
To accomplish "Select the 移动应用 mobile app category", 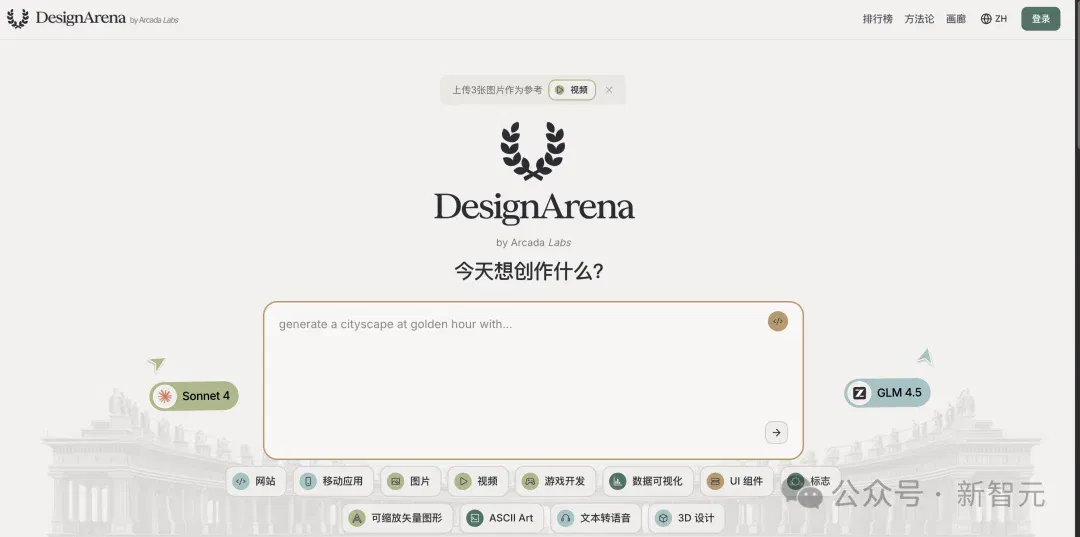I will coord(333,481).
